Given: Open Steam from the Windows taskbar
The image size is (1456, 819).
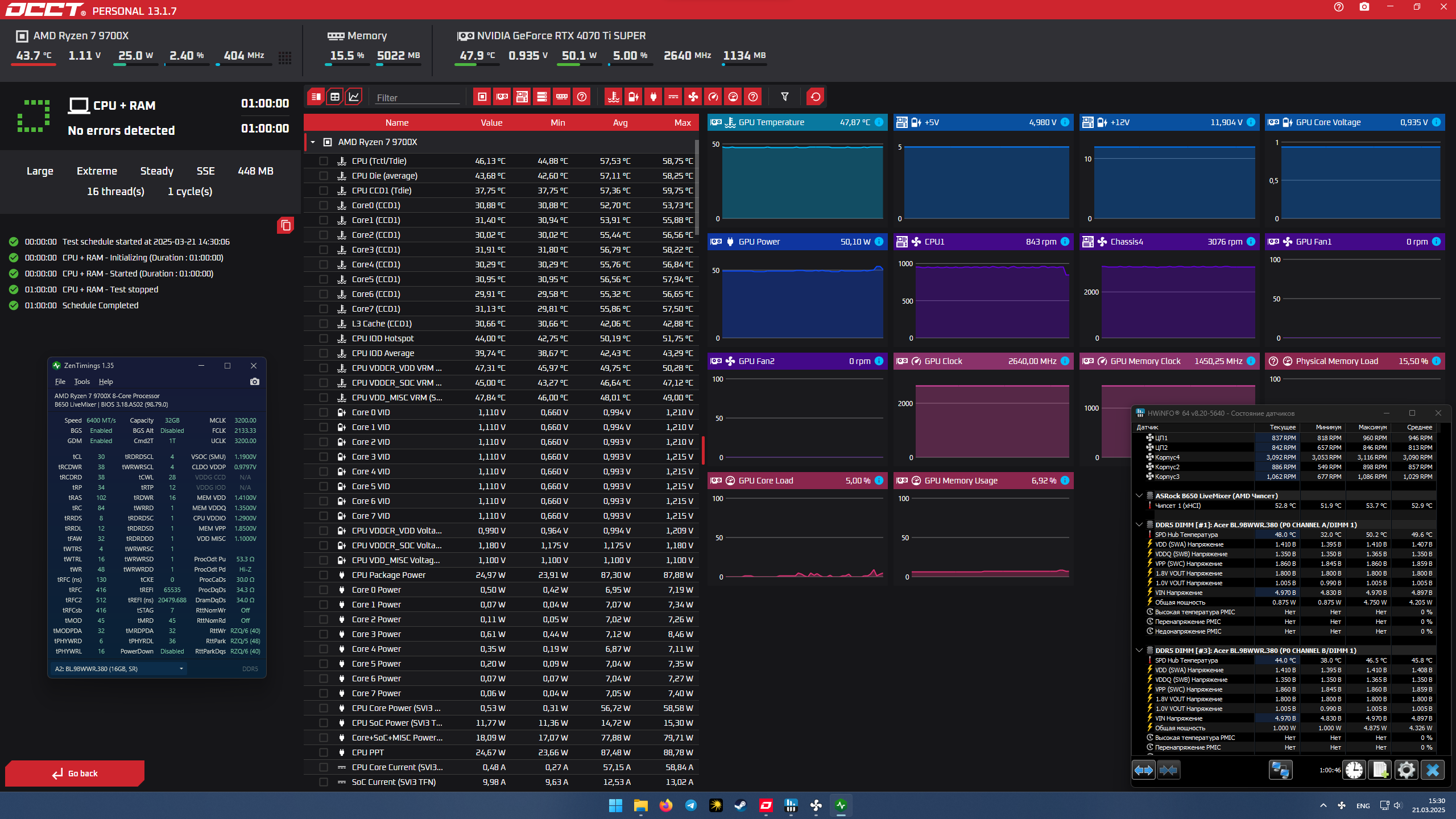Looking at the screenshot, I should point(741,805).
